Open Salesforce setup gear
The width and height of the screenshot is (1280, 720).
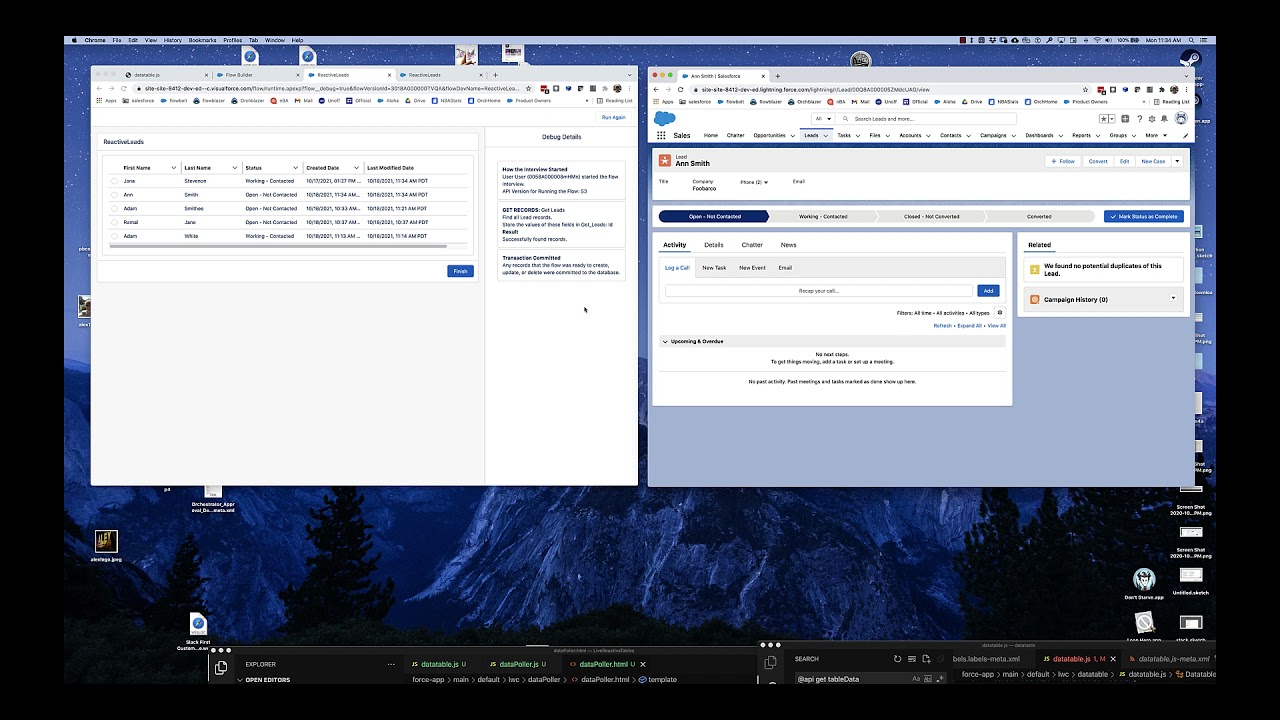point(1151,119)
